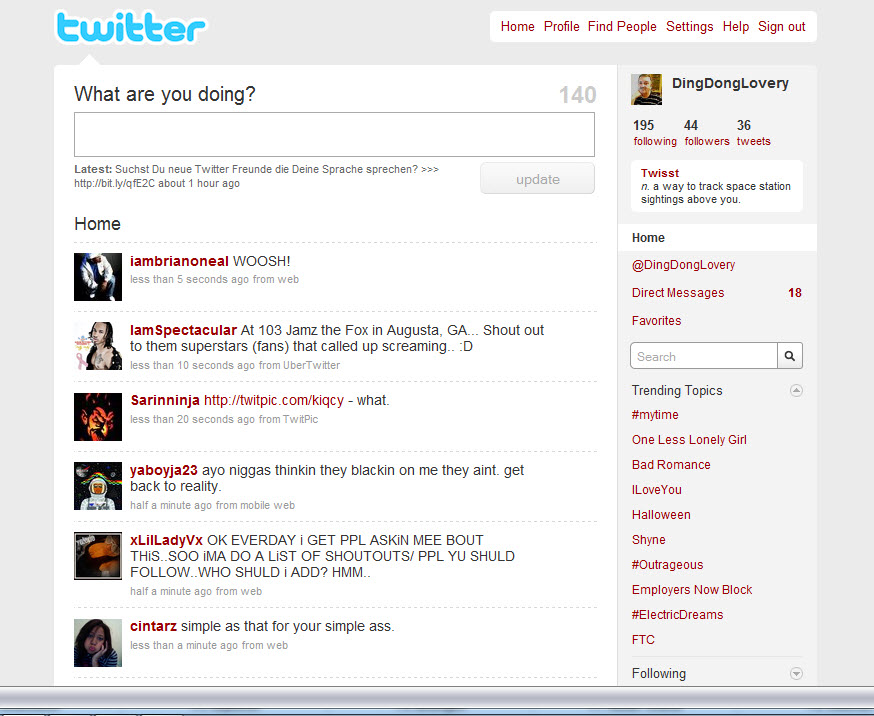
Task: Click the update button
Action: [537, 179]
